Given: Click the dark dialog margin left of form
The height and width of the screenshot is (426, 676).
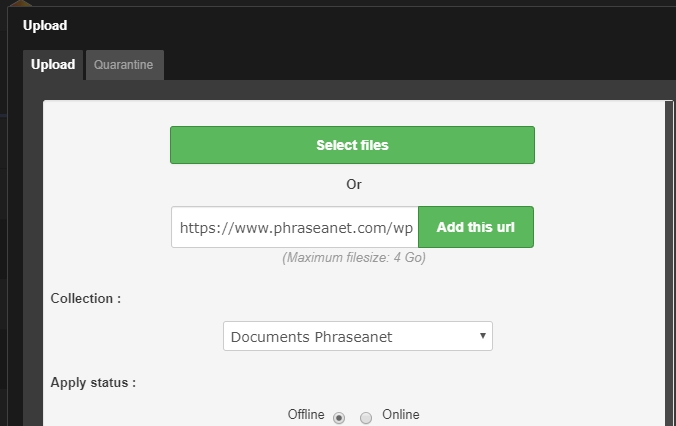Looking at the screenshot, I should [x=32, y=250].
